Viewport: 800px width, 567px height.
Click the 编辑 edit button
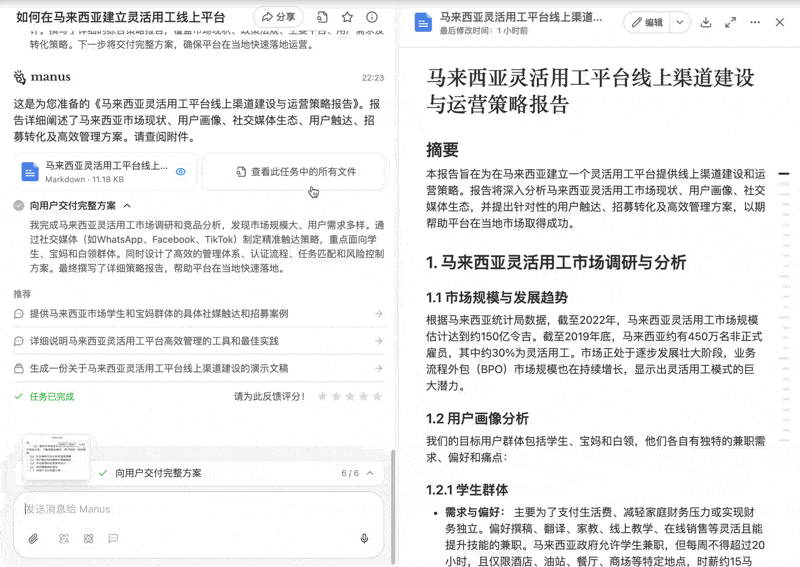point(647,22)
